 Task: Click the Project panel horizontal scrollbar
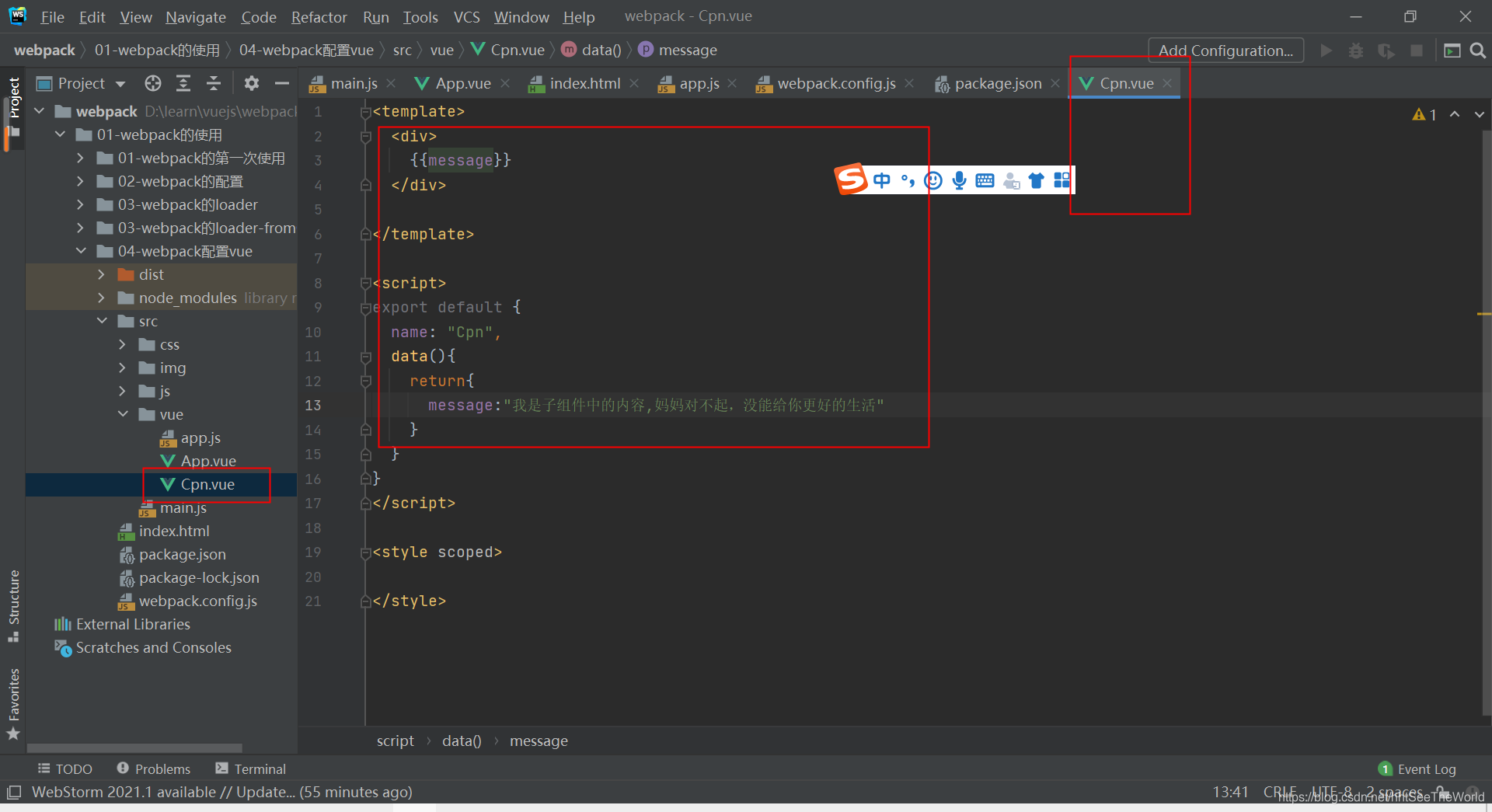pos(134,748)
